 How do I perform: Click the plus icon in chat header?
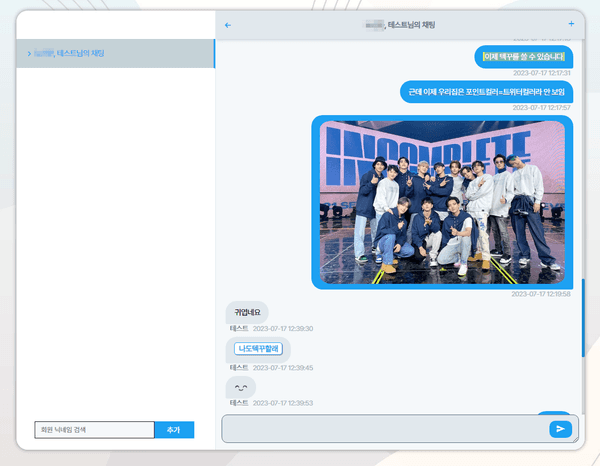[571, 23]
